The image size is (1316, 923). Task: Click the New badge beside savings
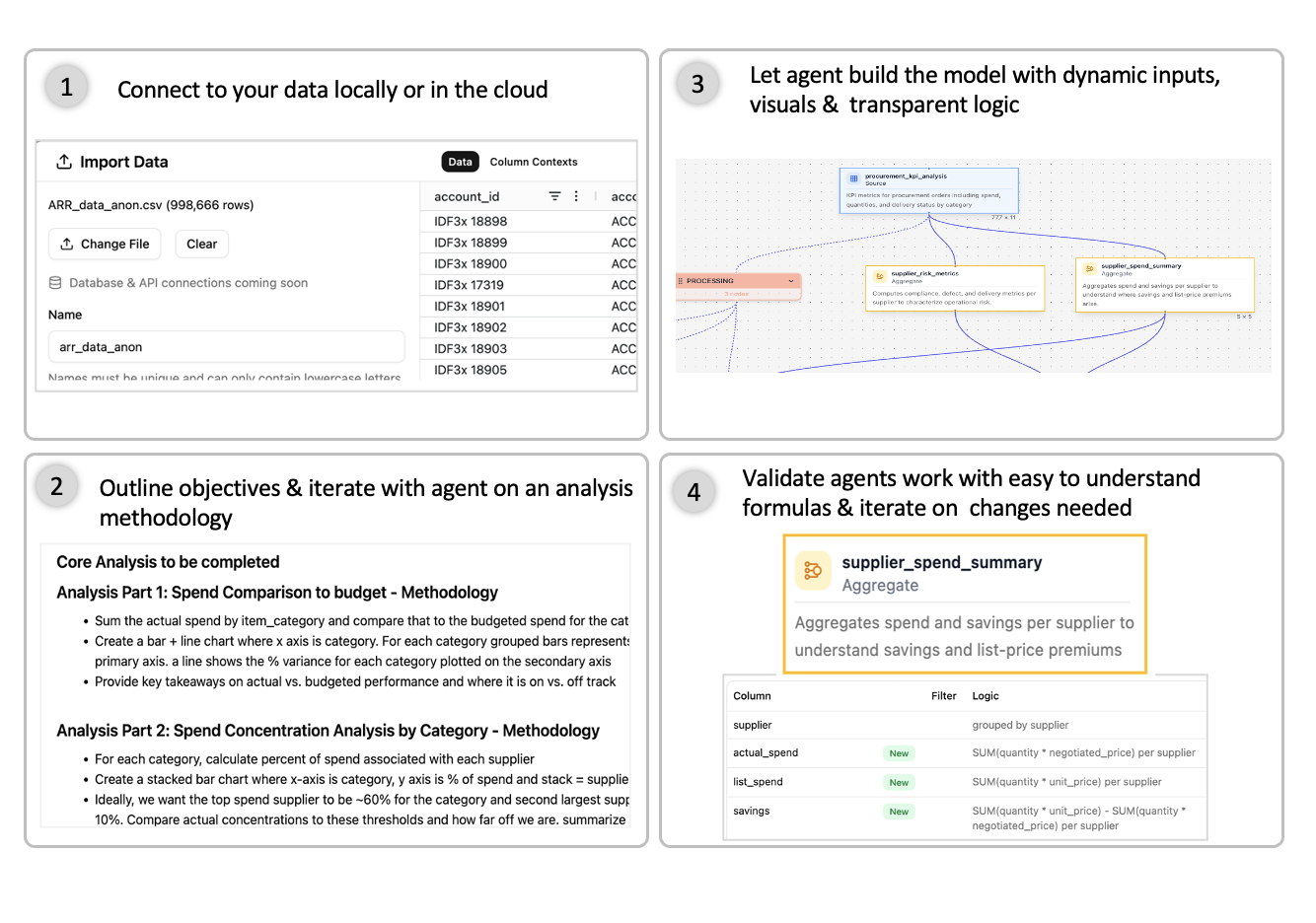[899, 811]
